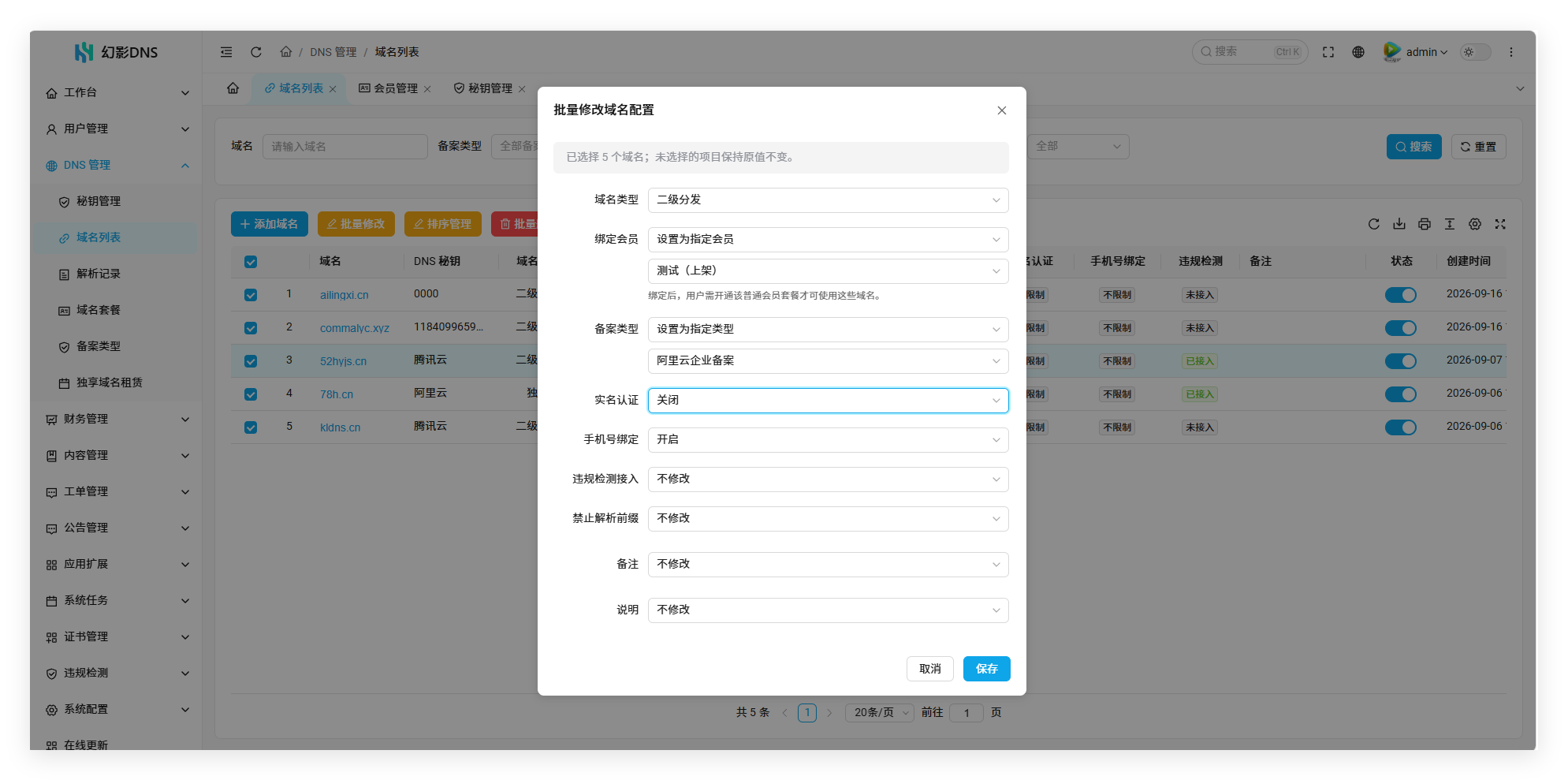
Task: Open 秘钥管理 in the sidebar
Action: [x=117, y=201]
